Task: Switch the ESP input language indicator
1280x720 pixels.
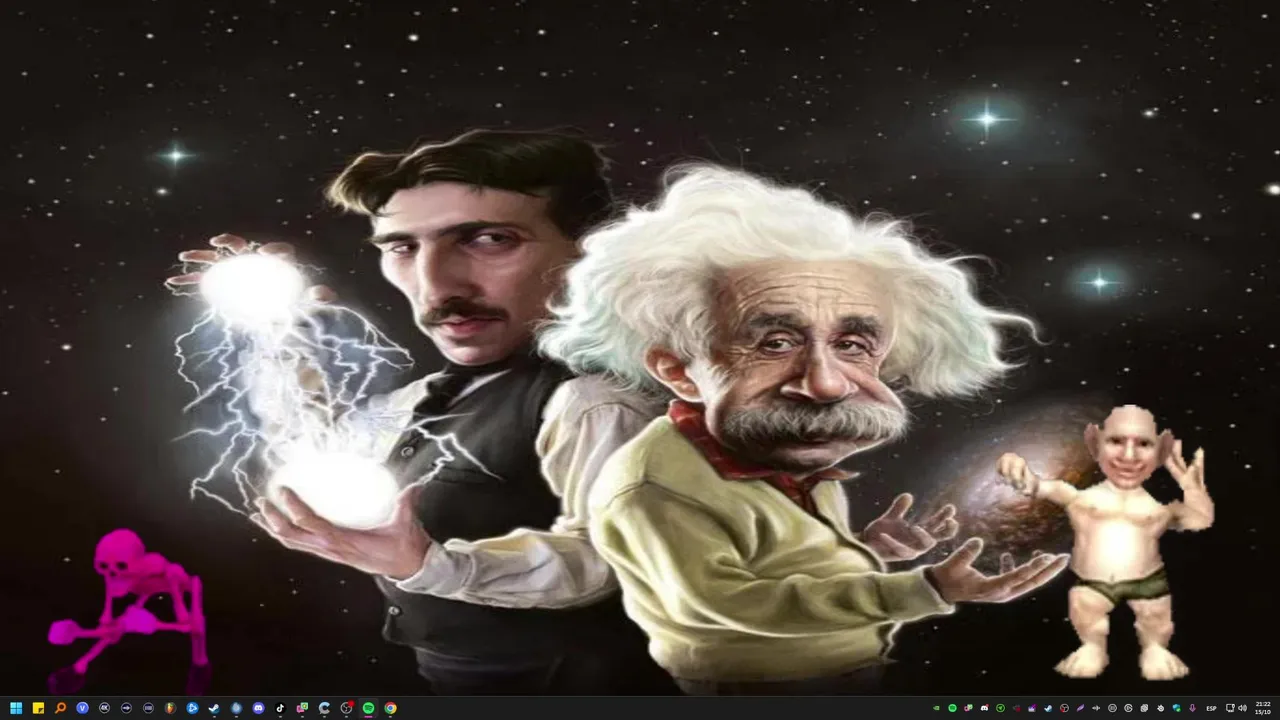Action: point(1211,708)
